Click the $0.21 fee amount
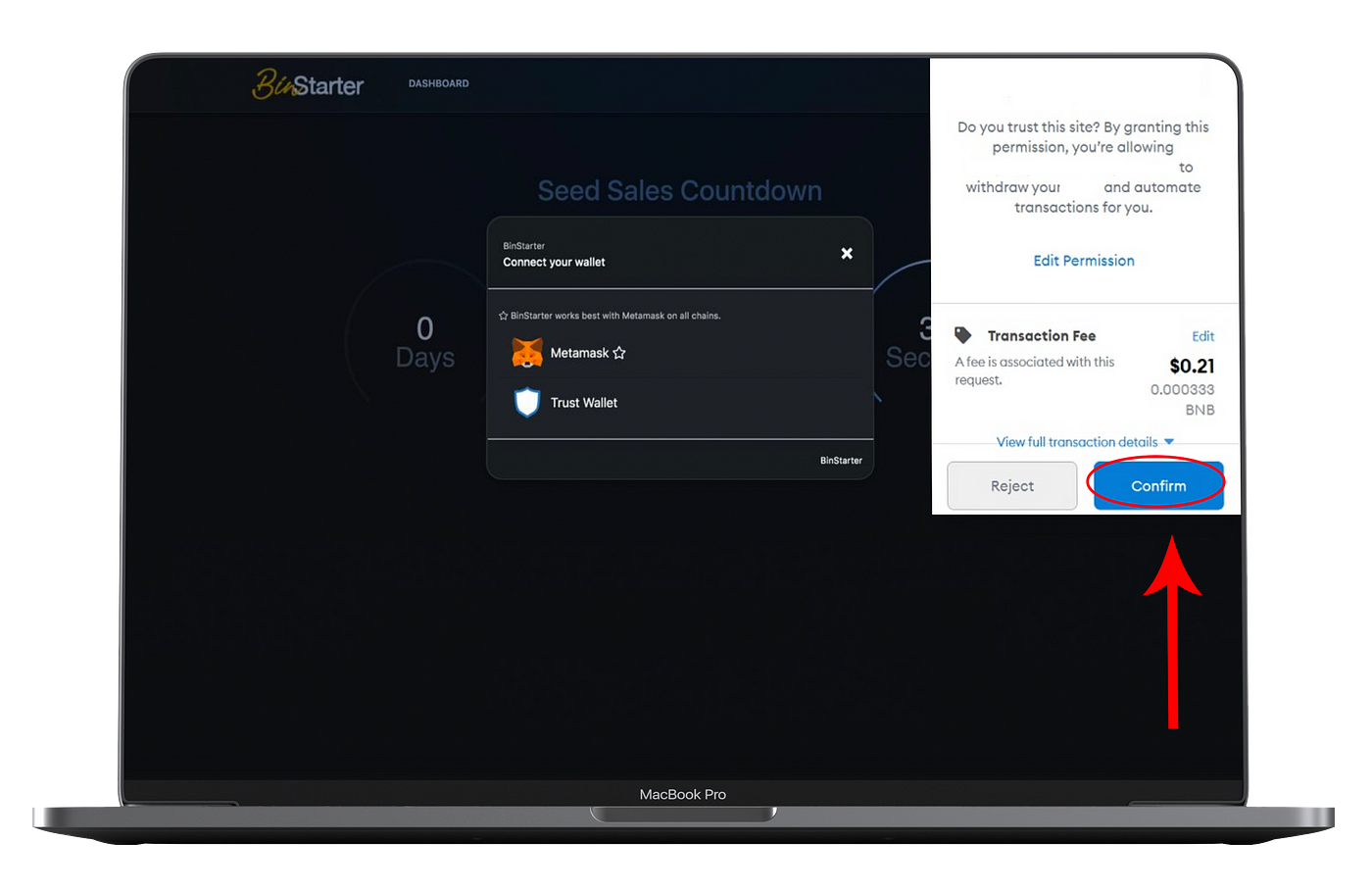The height and width of the screenshot is (891, 1372). pyautogui.click(x=1192, y=367)
